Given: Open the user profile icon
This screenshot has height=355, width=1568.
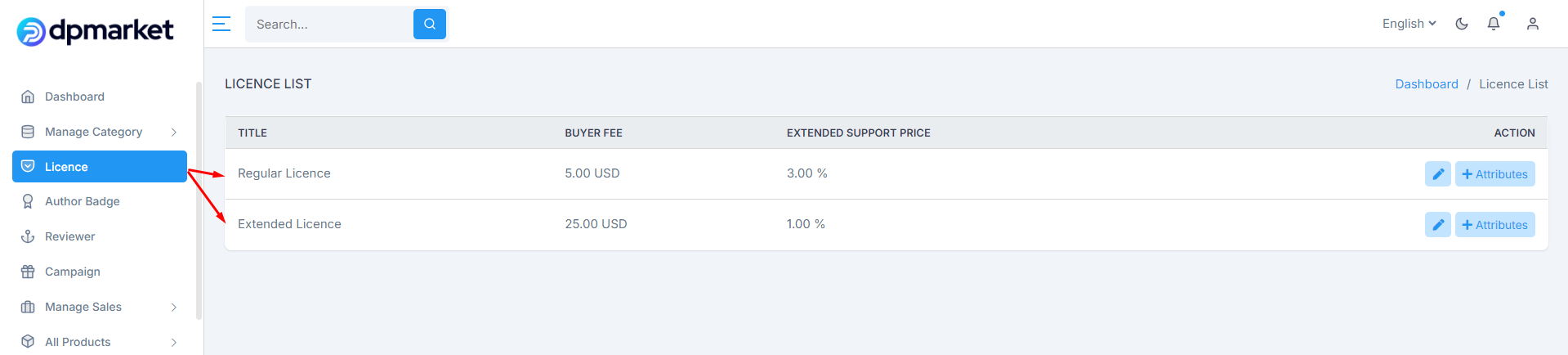Looking at the screenshot, I should tap(1533, 24).
